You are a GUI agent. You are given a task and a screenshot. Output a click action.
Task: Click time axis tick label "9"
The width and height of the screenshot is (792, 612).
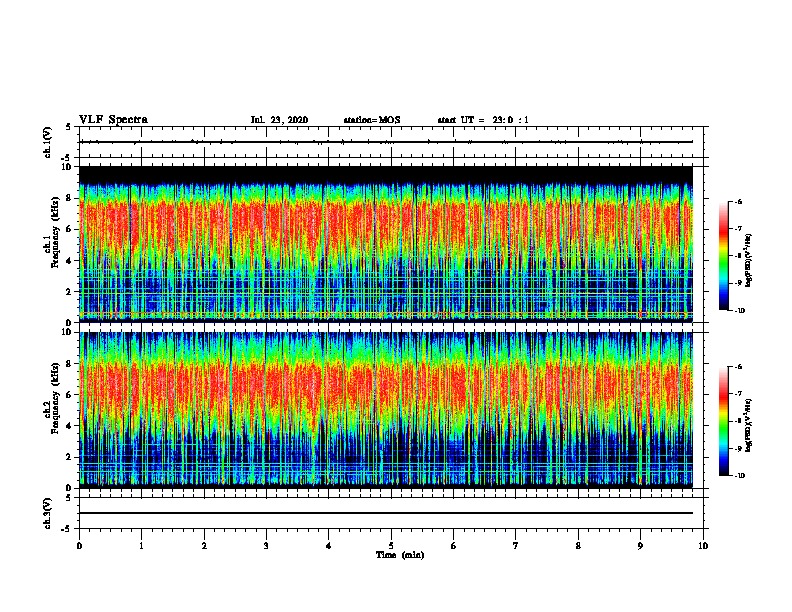coord(640,545)
